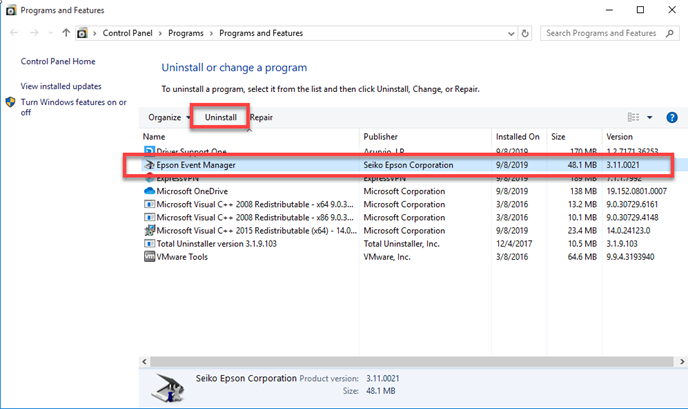Click the Total Uninstaller program icon
This screenshot has width=688, height=409.
[x=150, y=244]
